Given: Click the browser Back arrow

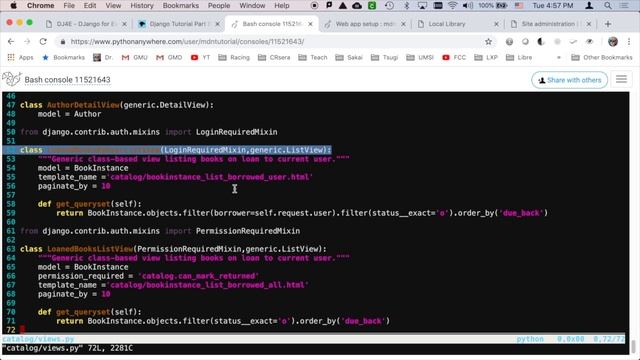Looking at the screenshot, I should [11, 42].
